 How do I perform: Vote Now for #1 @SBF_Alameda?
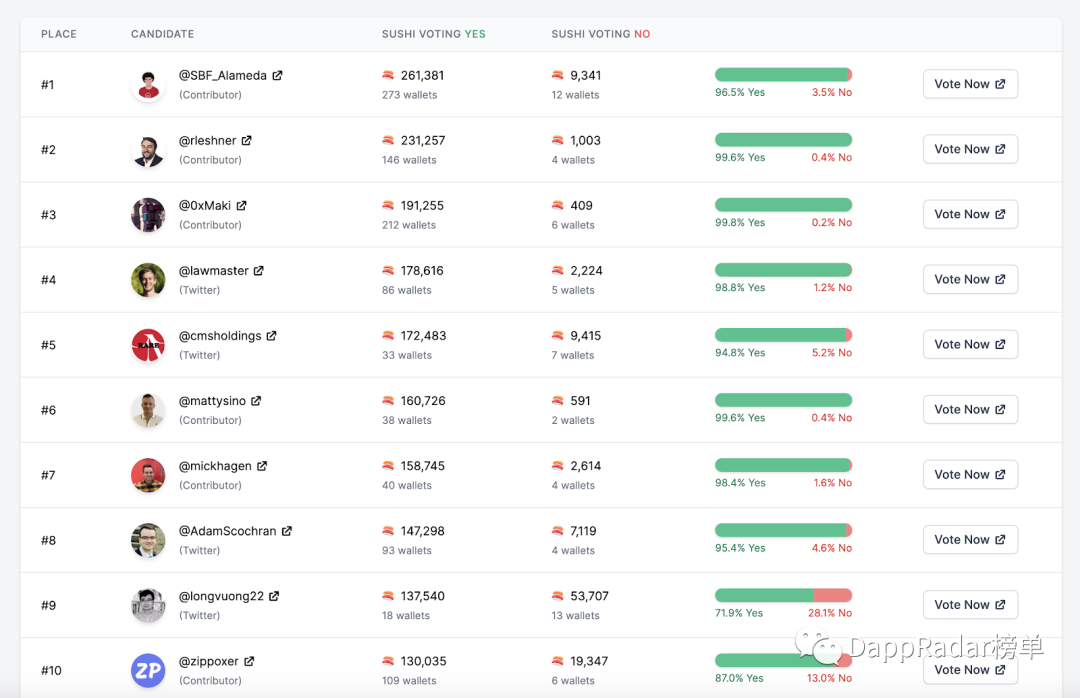(x=970, y=84)
